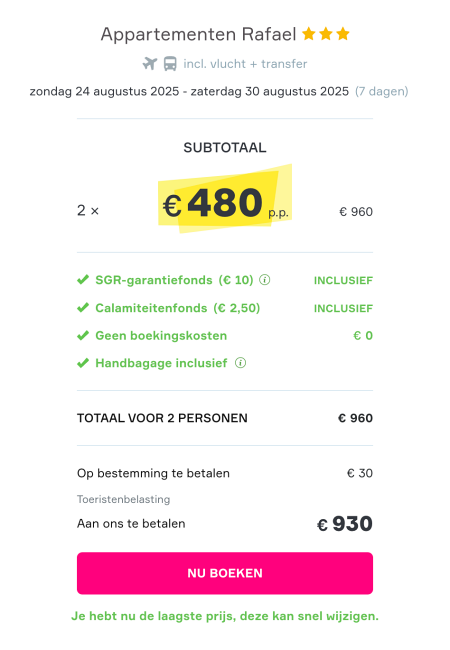Click the bus transfer icon
The height and width of the screenshot is (650, 450).
click(170, 64)
